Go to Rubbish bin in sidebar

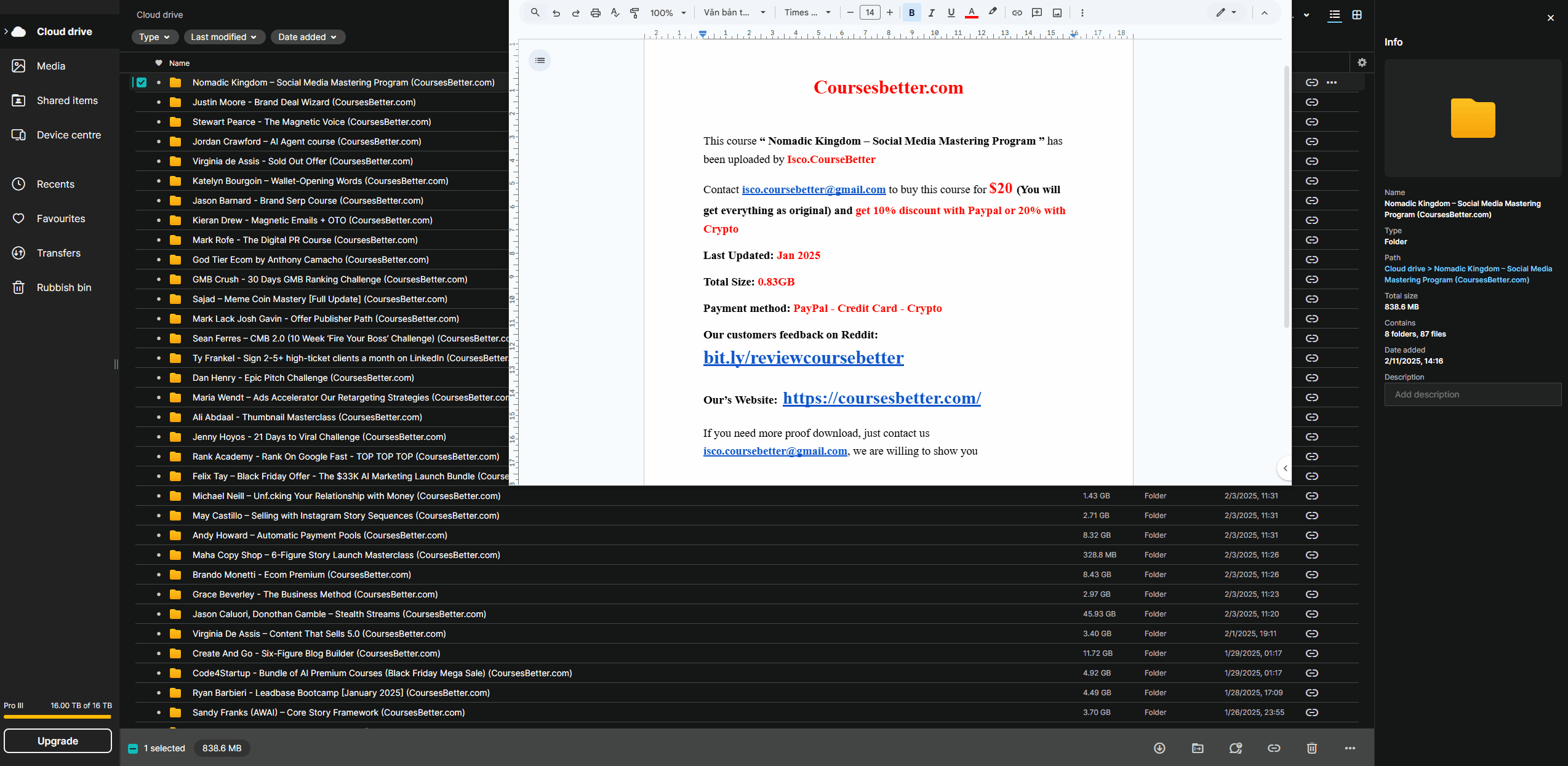click(x=64, y=287)
